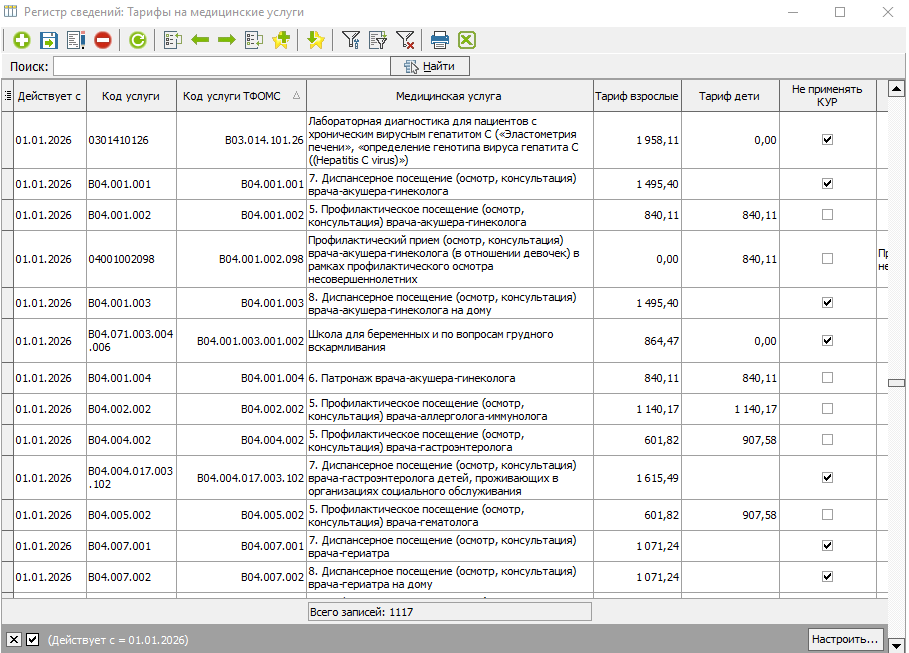Click the green right arrow toolbar icon
The width and height of the screenshot is (909, 653).
coord(227,40)
